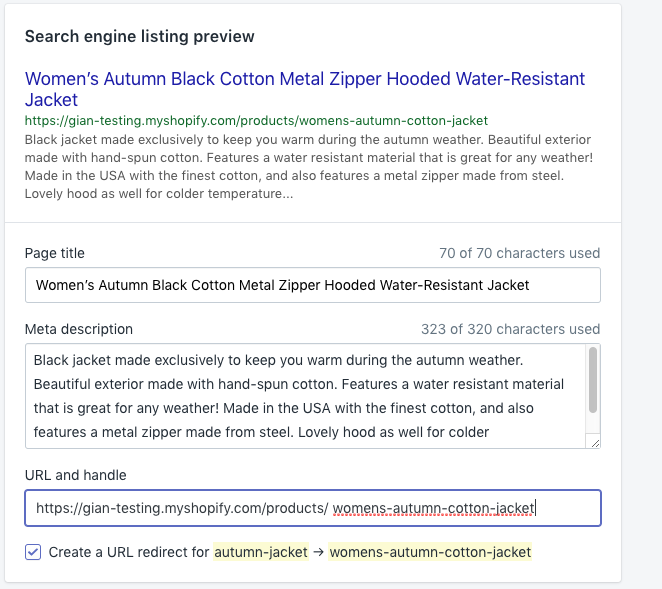
Task: Click the Page title input field
Action: pos(313,285)
